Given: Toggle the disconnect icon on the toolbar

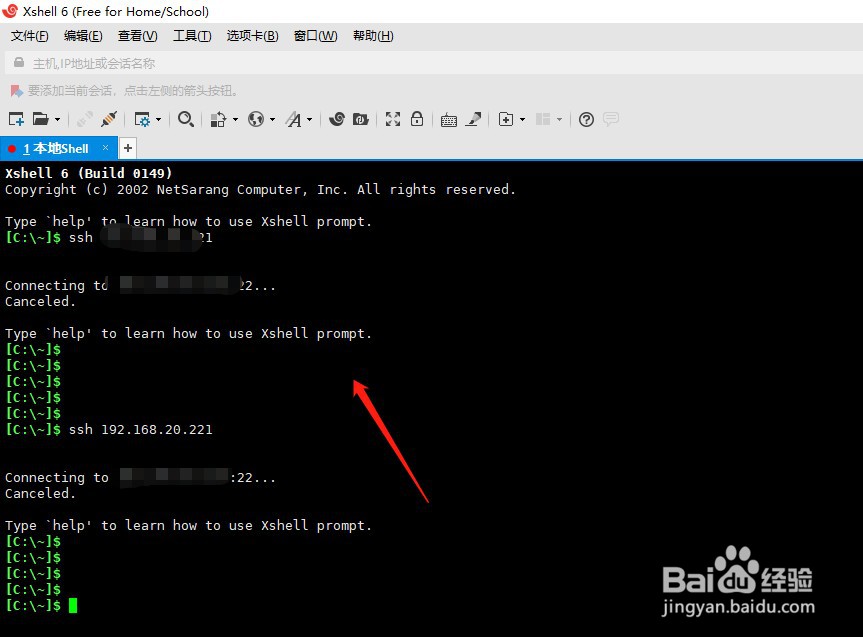Looking at the screenshot, I should (x=85, y=119).
